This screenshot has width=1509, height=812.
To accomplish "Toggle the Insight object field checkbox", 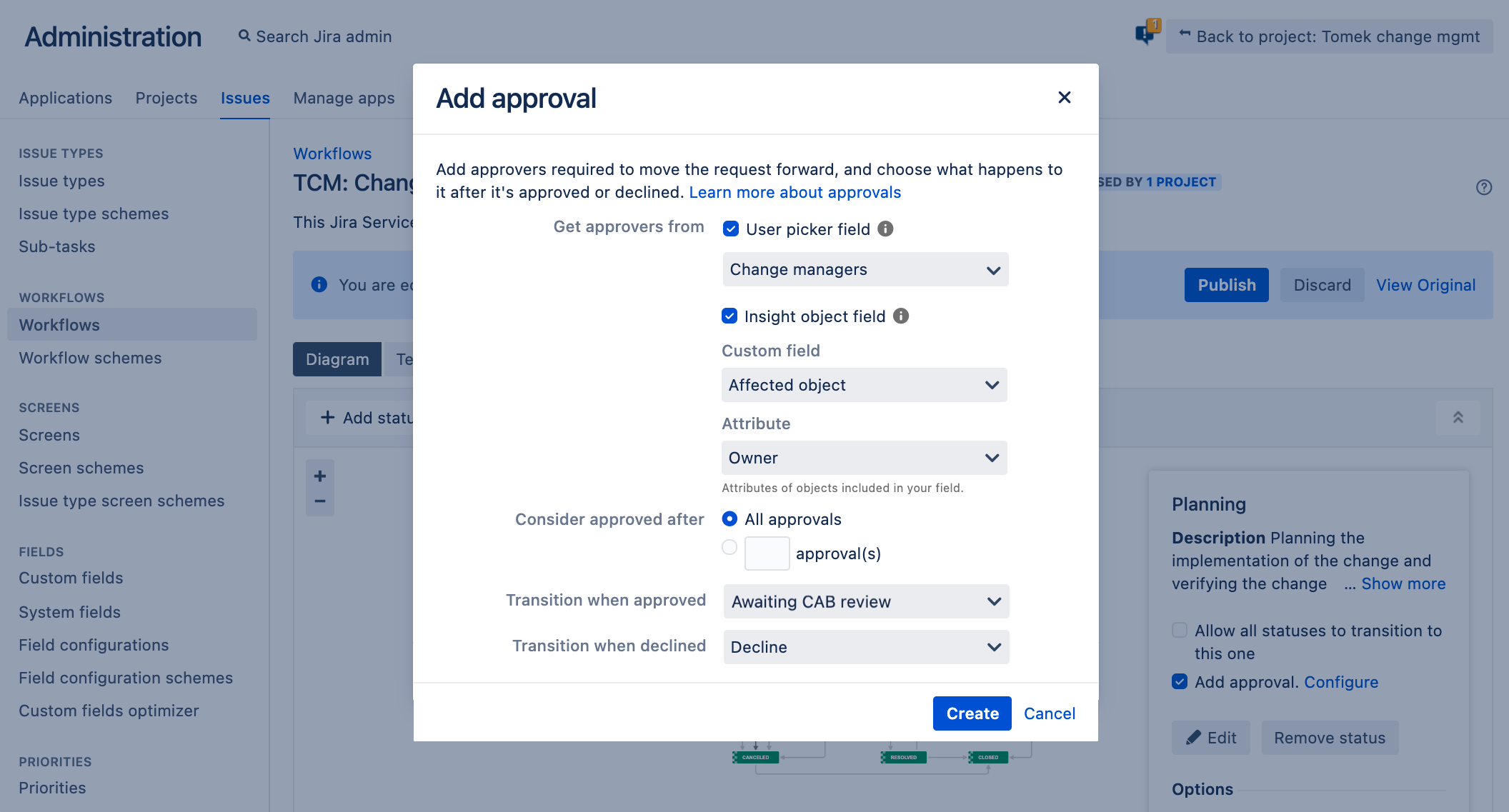I will (730, 316).
